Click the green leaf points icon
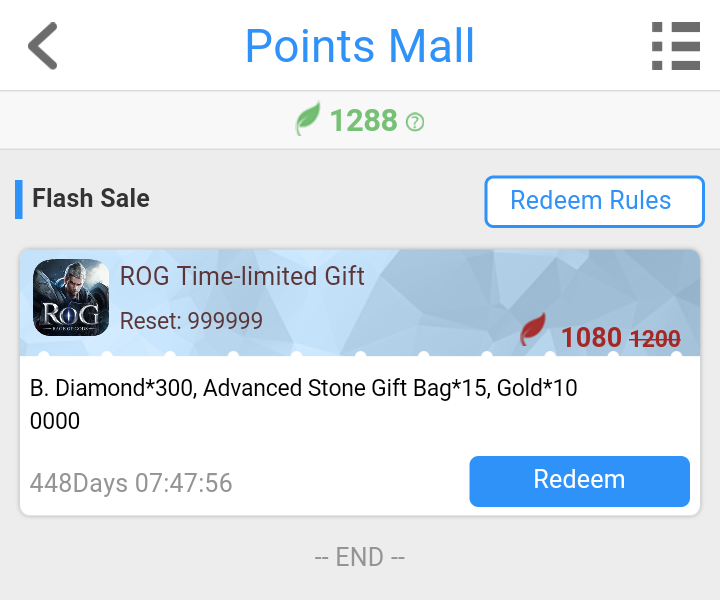Viewport: 720px width, 600px height. [307, 119]
